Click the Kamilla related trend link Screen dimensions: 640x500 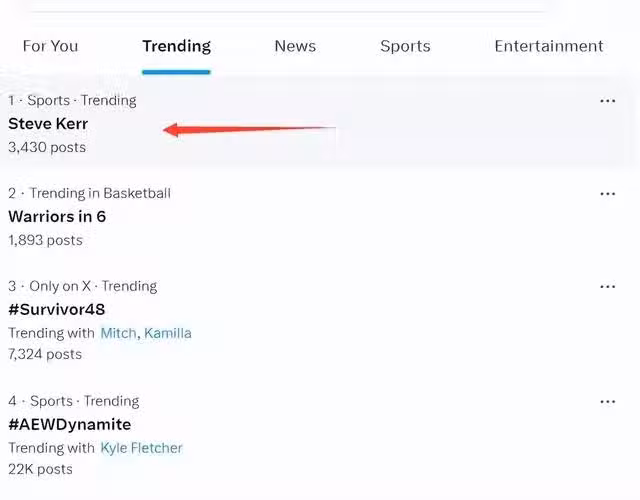pos(168,333)
